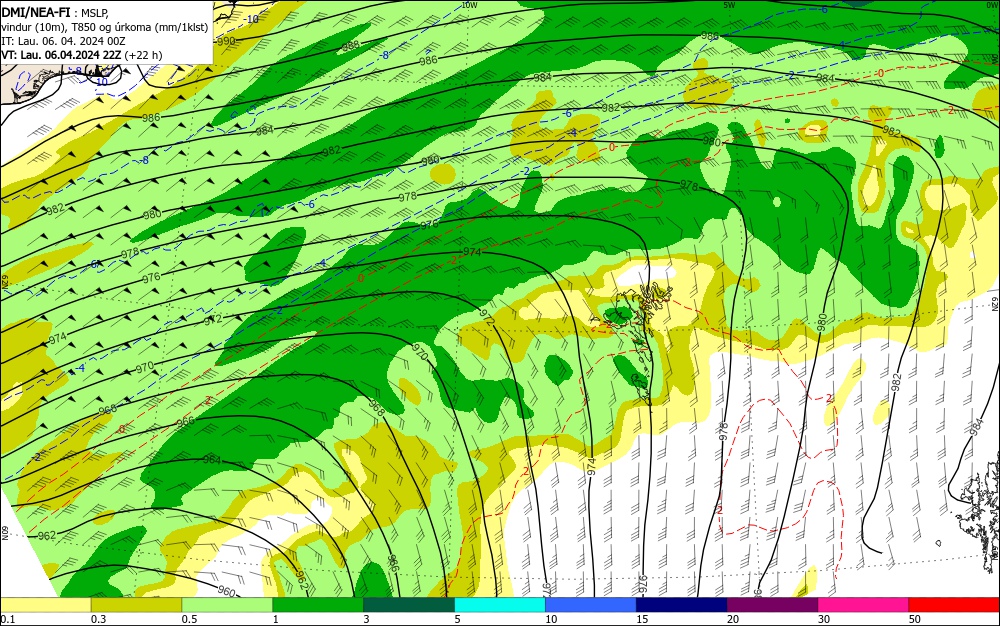Click the legend value "20"

coord(733,619)
